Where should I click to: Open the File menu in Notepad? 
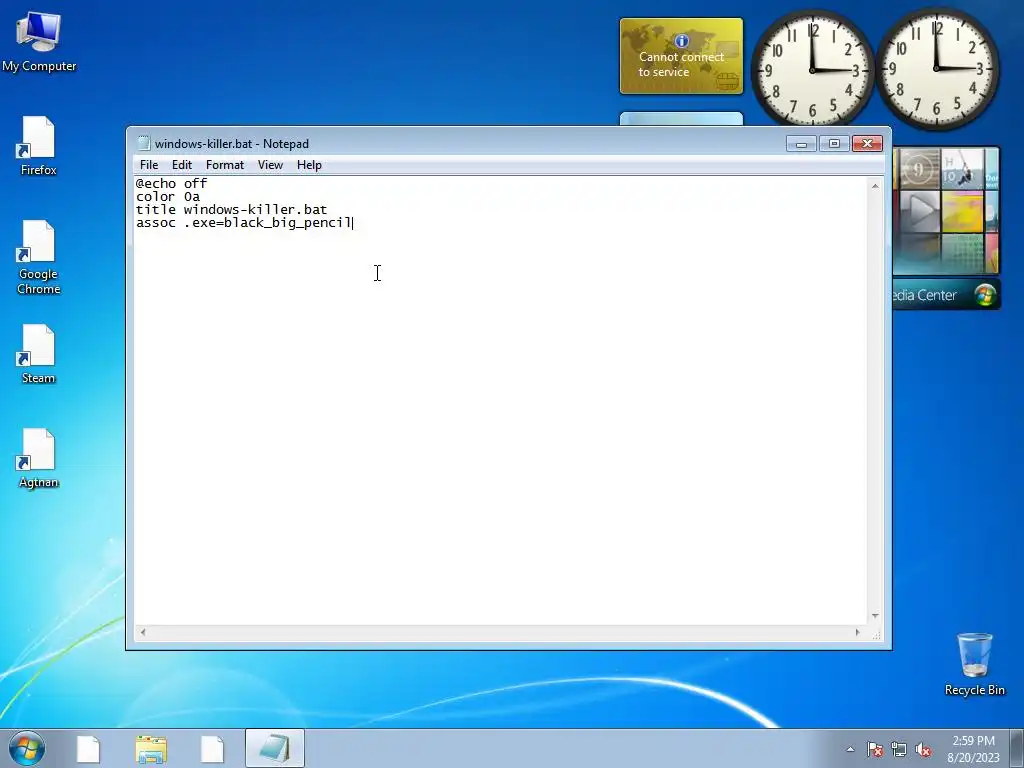(149, 165)
